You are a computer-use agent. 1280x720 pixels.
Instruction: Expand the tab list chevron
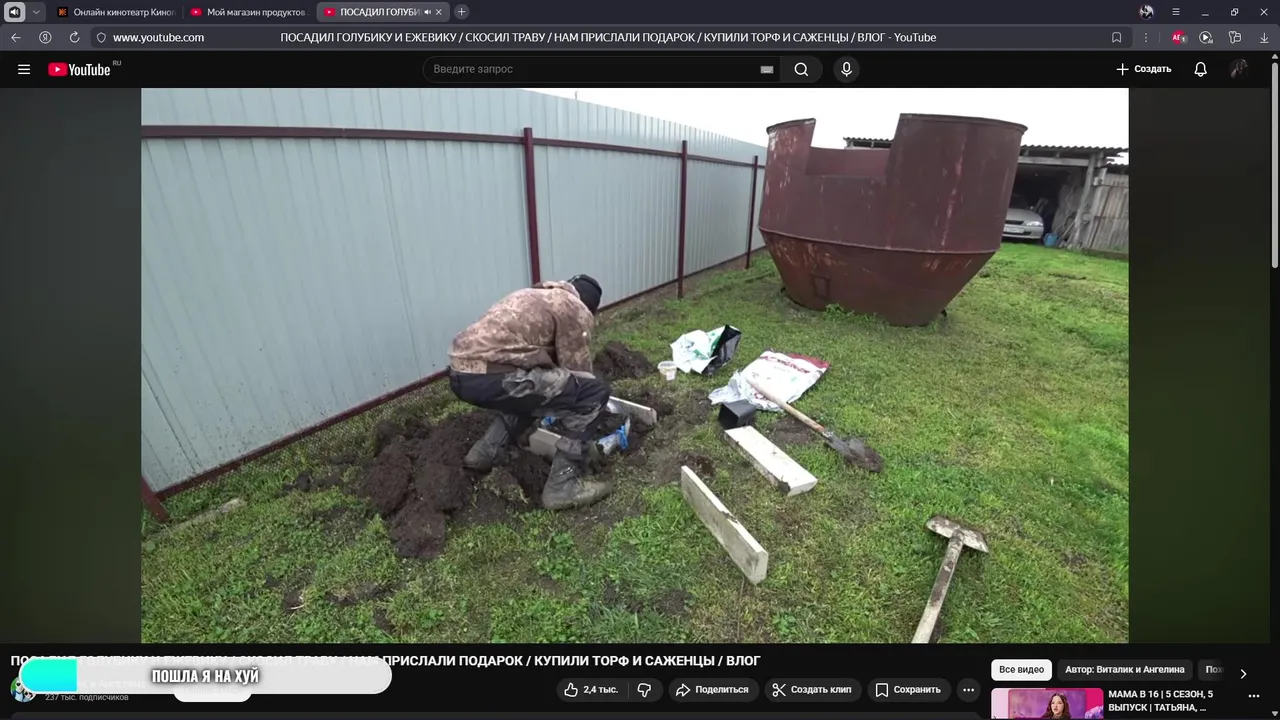[36, 12]
